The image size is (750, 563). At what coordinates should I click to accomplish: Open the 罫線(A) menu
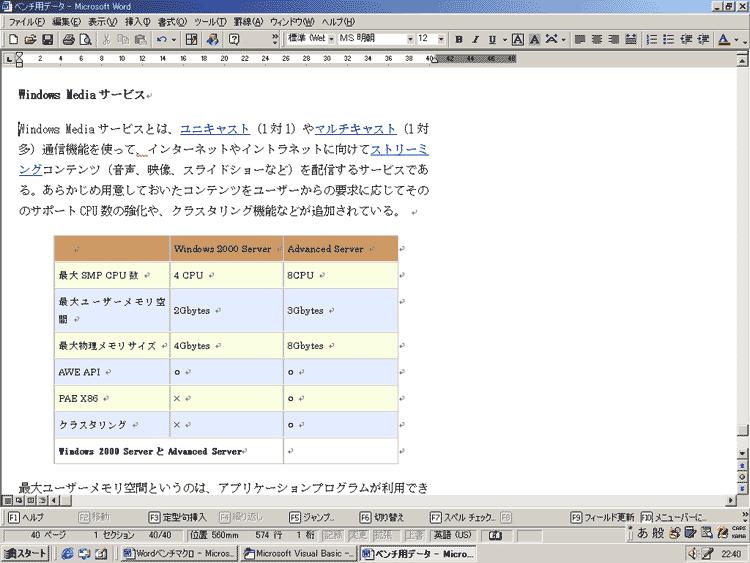click(248, 22)
